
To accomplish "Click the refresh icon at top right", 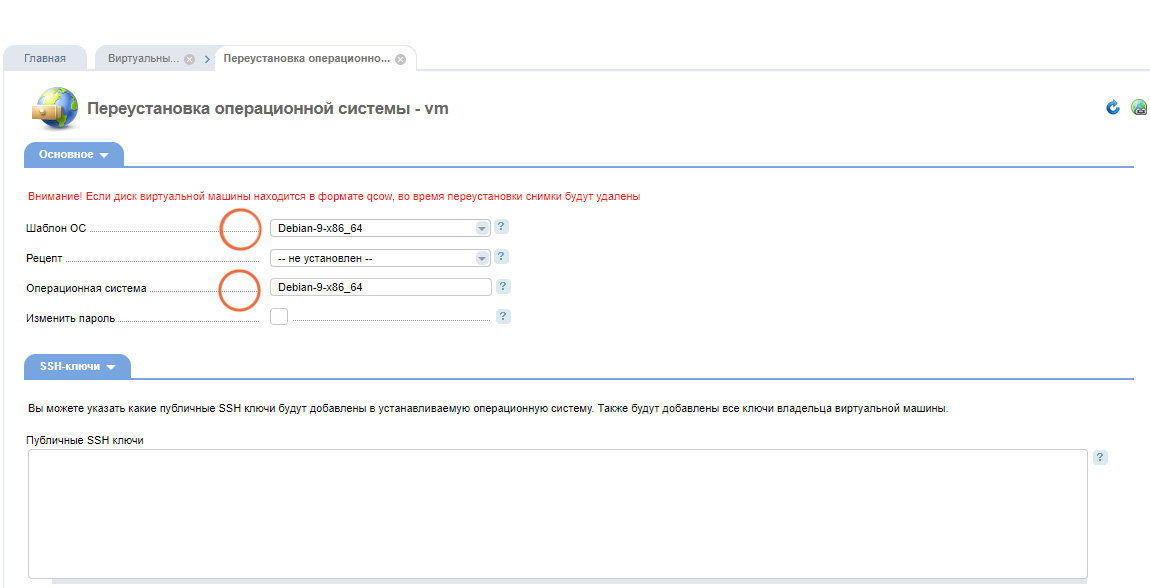I will click(1113, 108).
